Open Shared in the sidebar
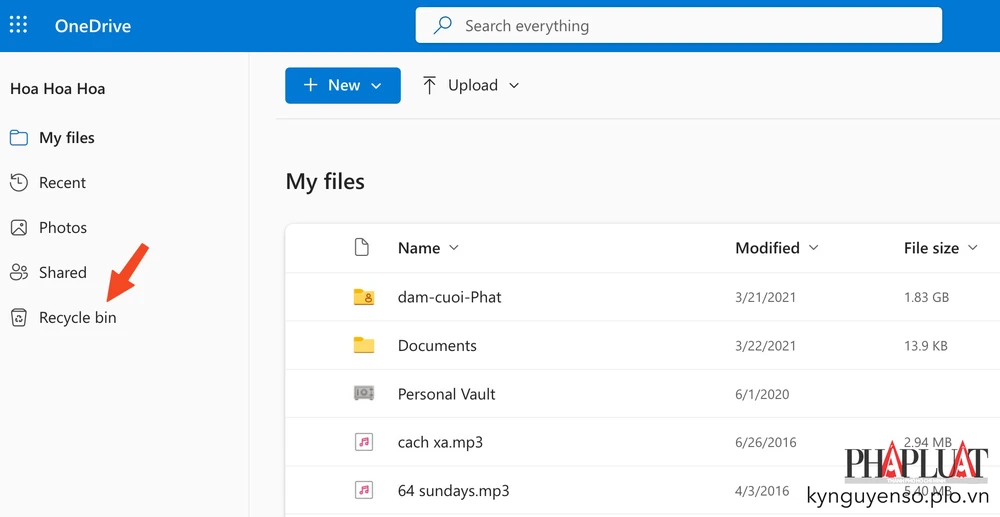Image resolution: width=1000 pixels, height=517 pixels. click(62, 272)
